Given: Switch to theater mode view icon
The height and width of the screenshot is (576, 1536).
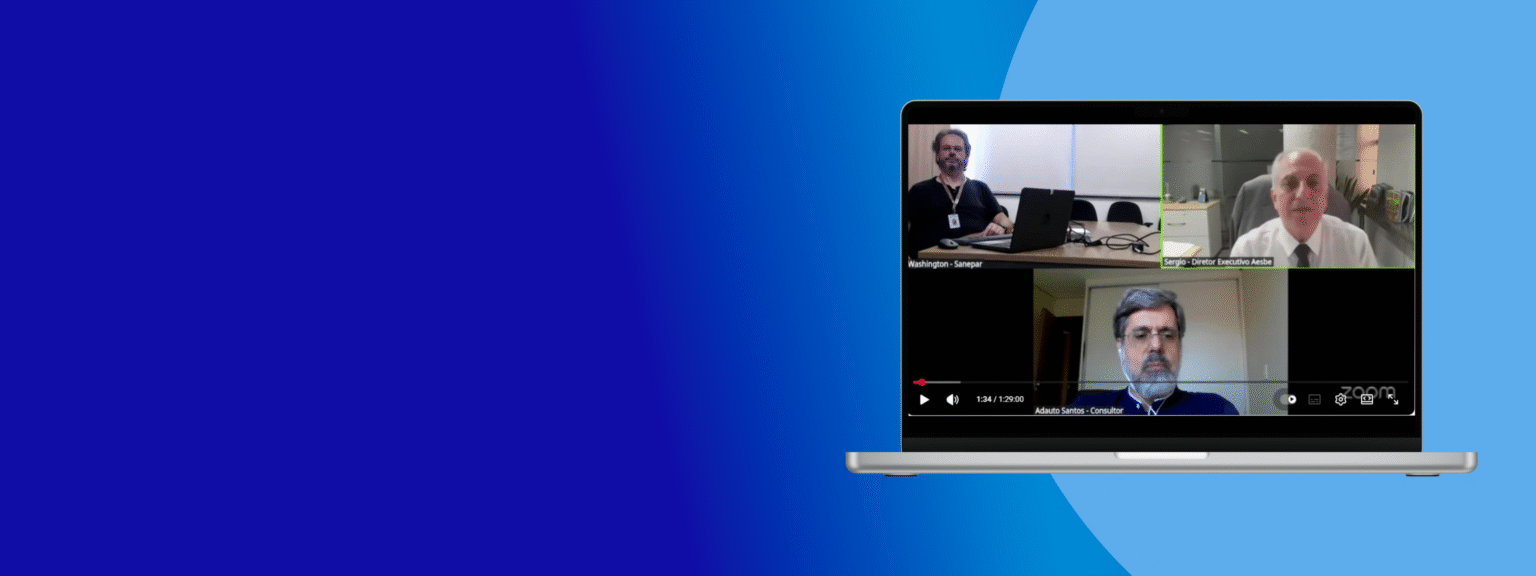Looking at the screenshot, I should click(x=1366, y=399).
